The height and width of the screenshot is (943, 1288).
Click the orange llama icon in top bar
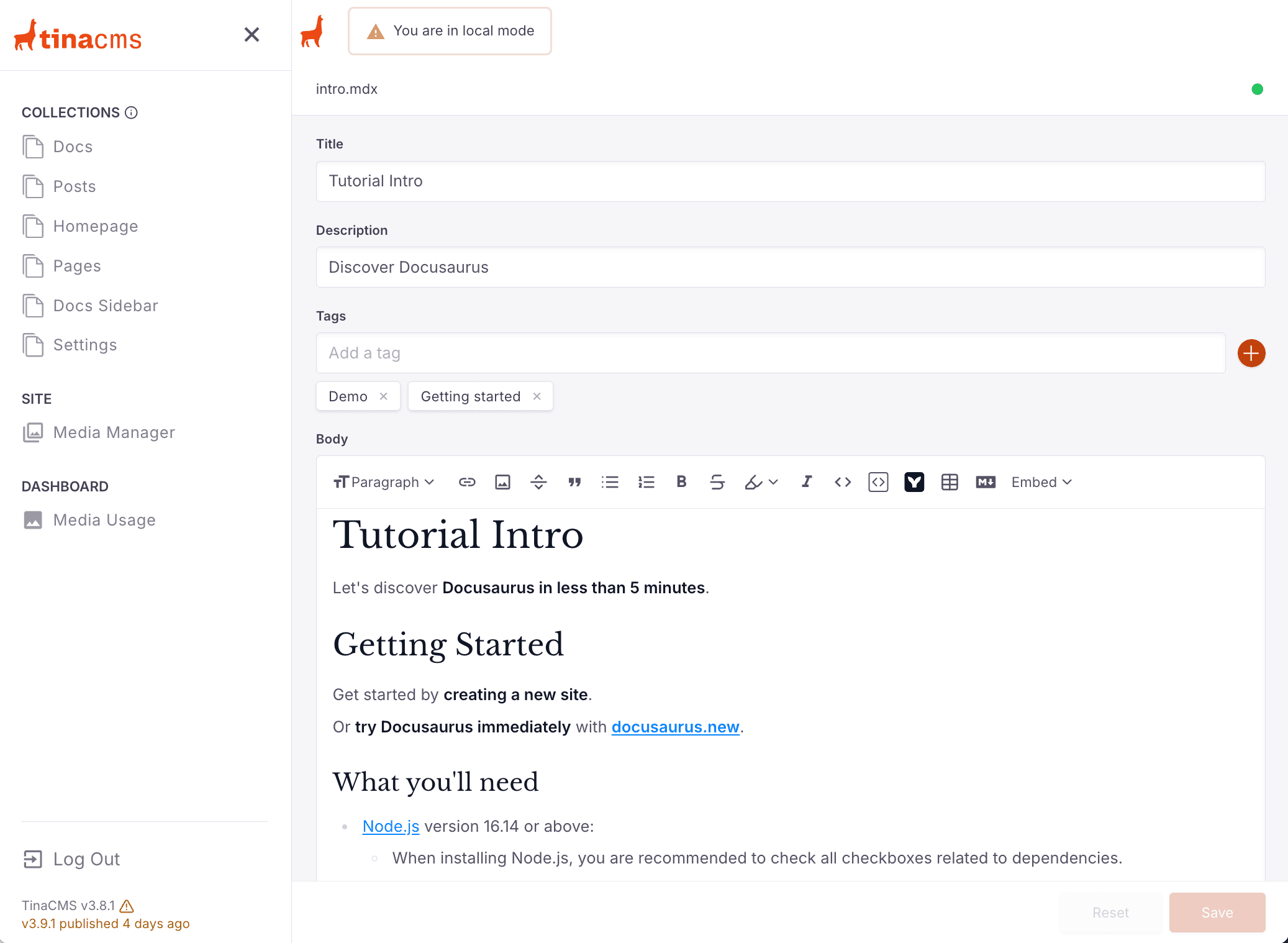coord(312,31)
